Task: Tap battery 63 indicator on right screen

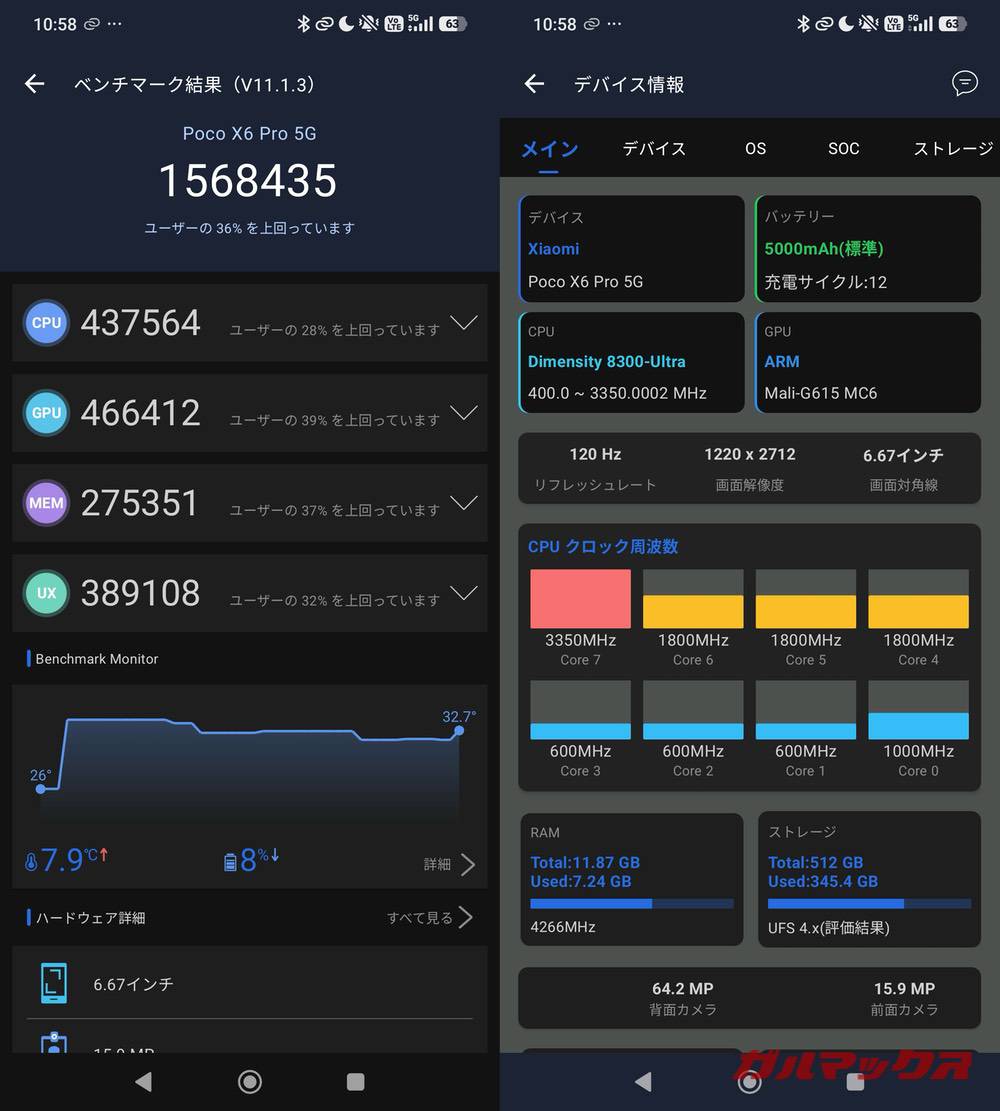Action: [952, 24]
